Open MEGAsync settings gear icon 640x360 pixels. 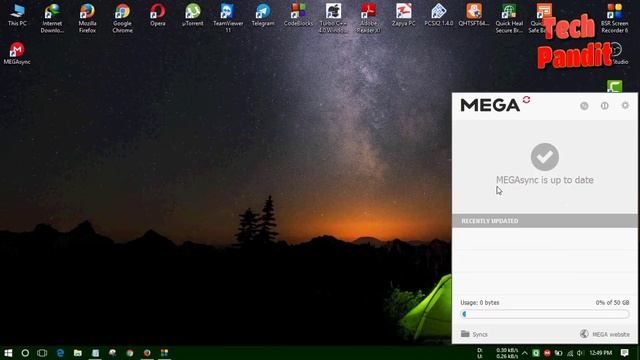[625, 105]
